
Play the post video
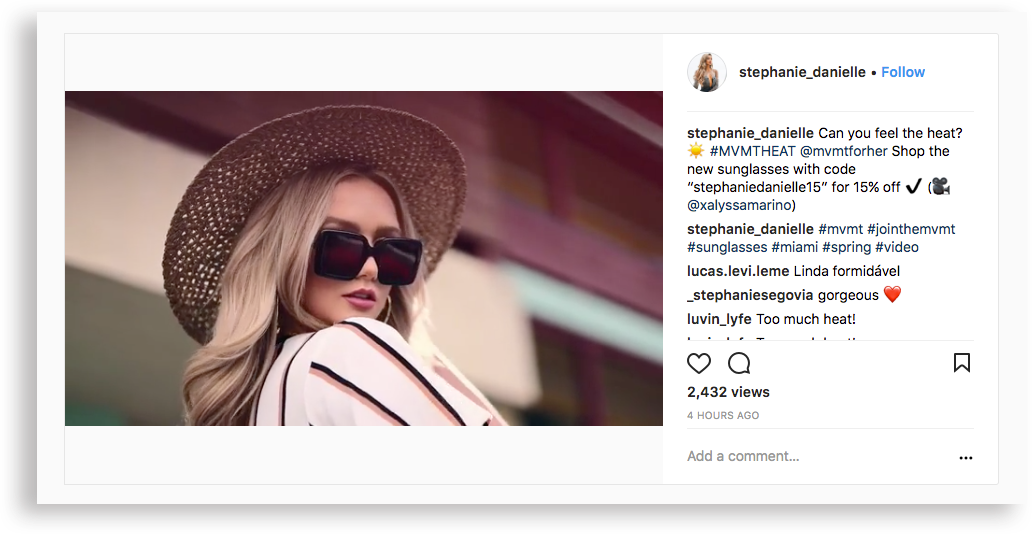(x=364, y=258)
